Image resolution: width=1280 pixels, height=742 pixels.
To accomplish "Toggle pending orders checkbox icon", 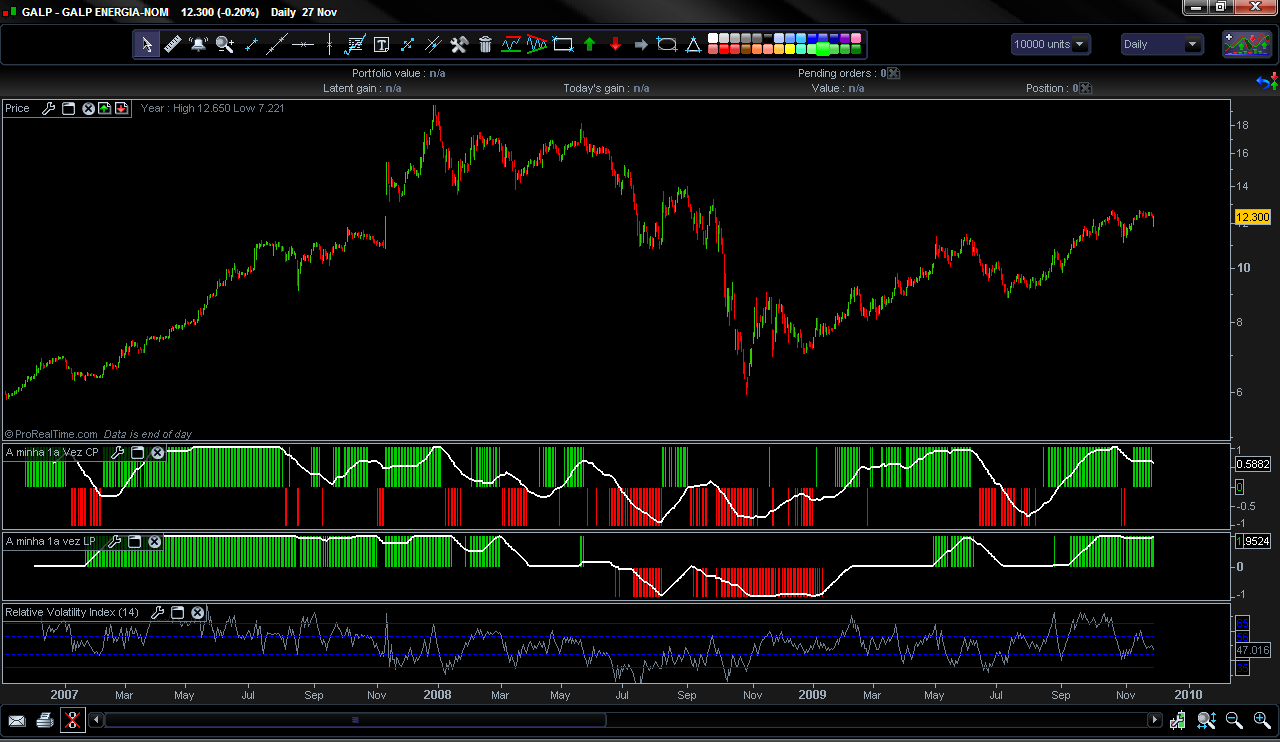I will [893, 73].
